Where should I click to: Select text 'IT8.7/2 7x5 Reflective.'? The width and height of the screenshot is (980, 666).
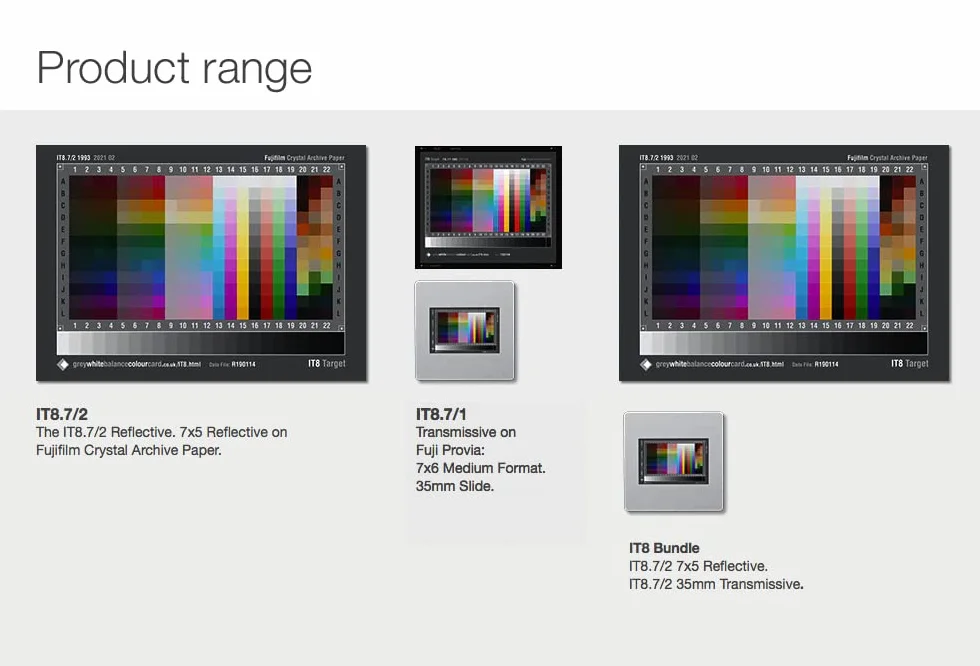(698, 566)
